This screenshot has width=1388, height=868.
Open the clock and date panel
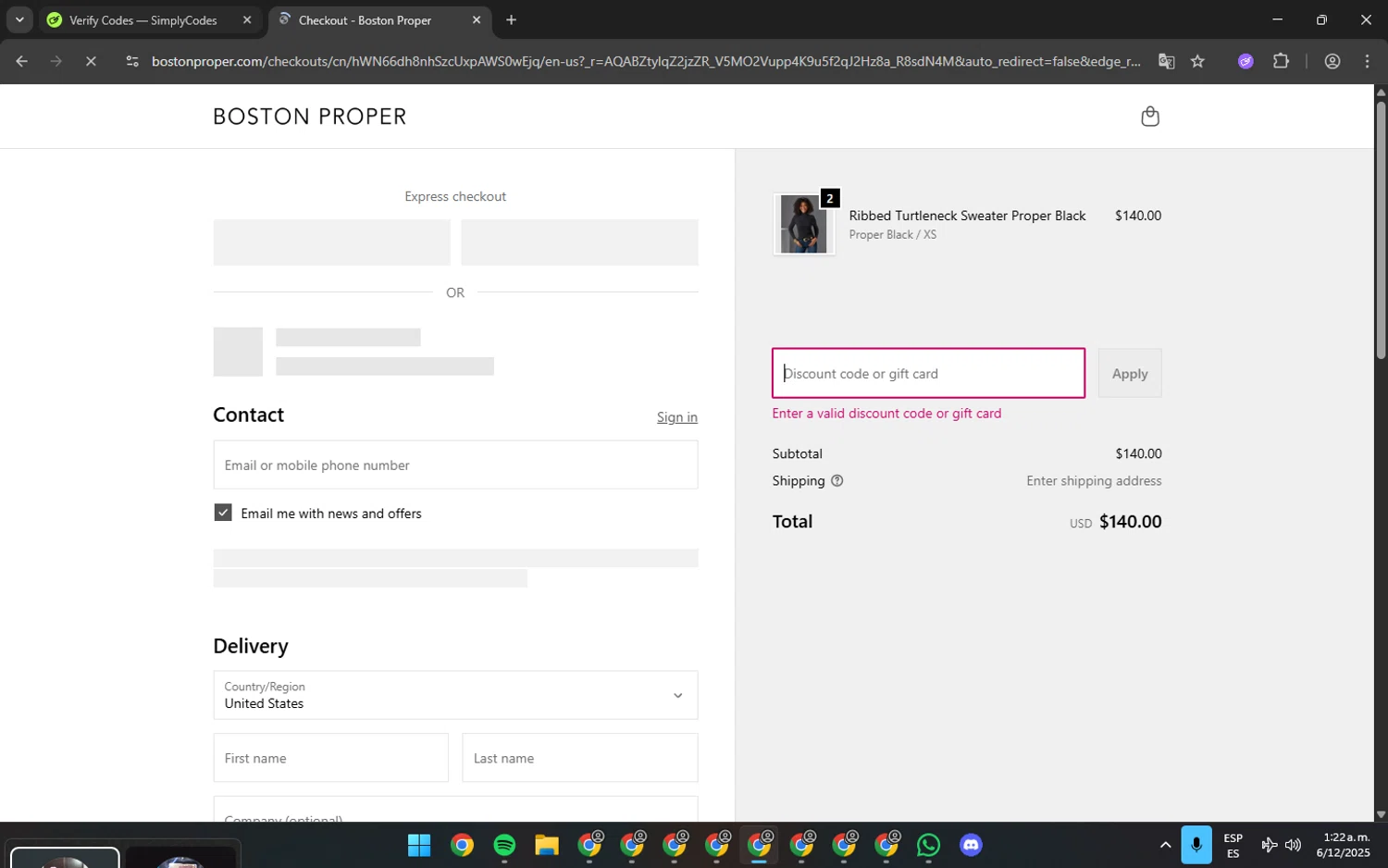pos(1343,845)
